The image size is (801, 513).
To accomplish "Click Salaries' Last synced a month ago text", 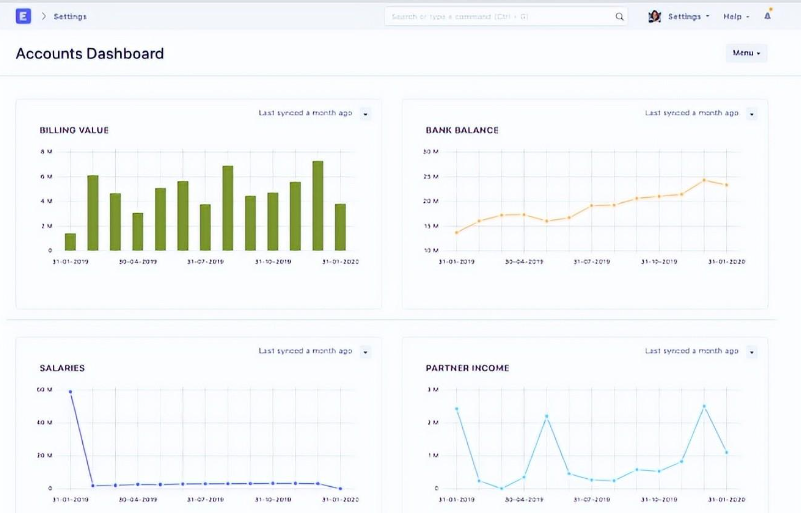I will pyautogui.click(x=305, y=351).
